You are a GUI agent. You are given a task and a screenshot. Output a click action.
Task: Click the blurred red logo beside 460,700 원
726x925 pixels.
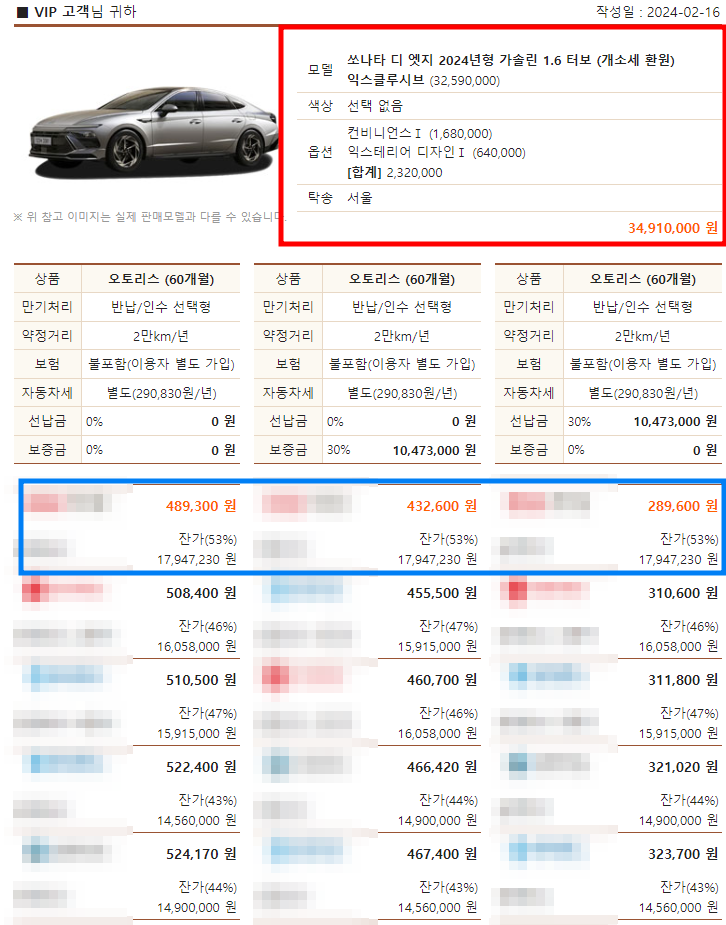pyautogui.click(x=303, y=676)
